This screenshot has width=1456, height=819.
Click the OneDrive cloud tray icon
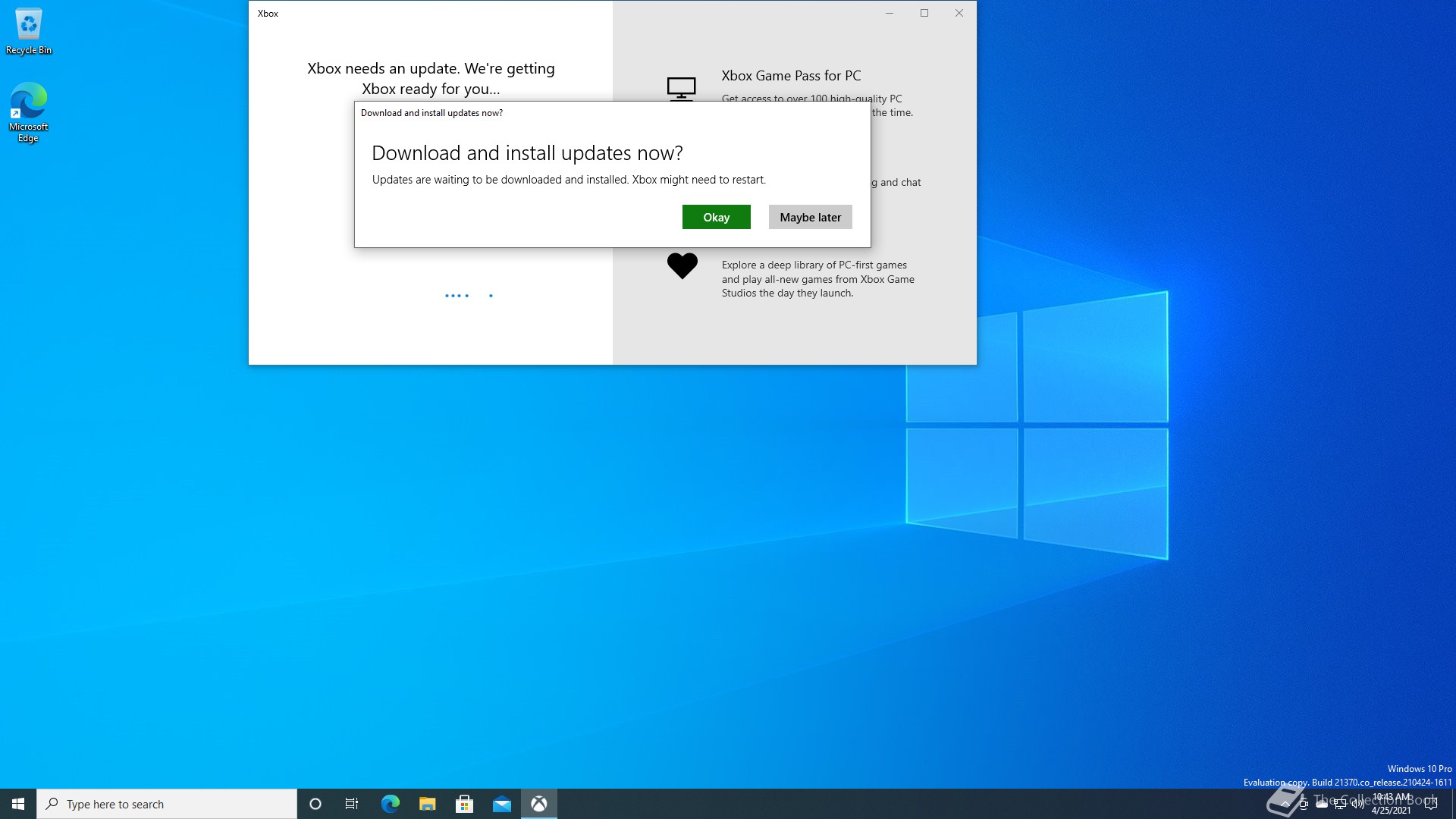1322,804
